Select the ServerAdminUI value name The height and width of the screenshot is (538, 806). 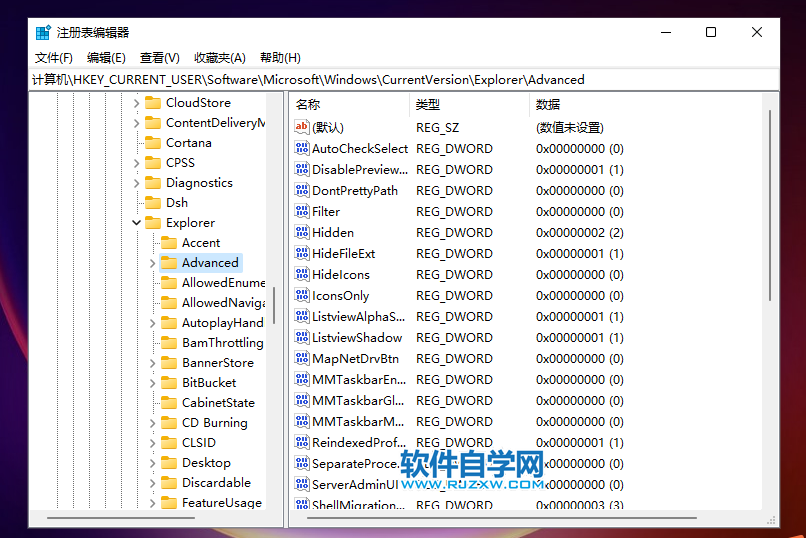(355, 485)
